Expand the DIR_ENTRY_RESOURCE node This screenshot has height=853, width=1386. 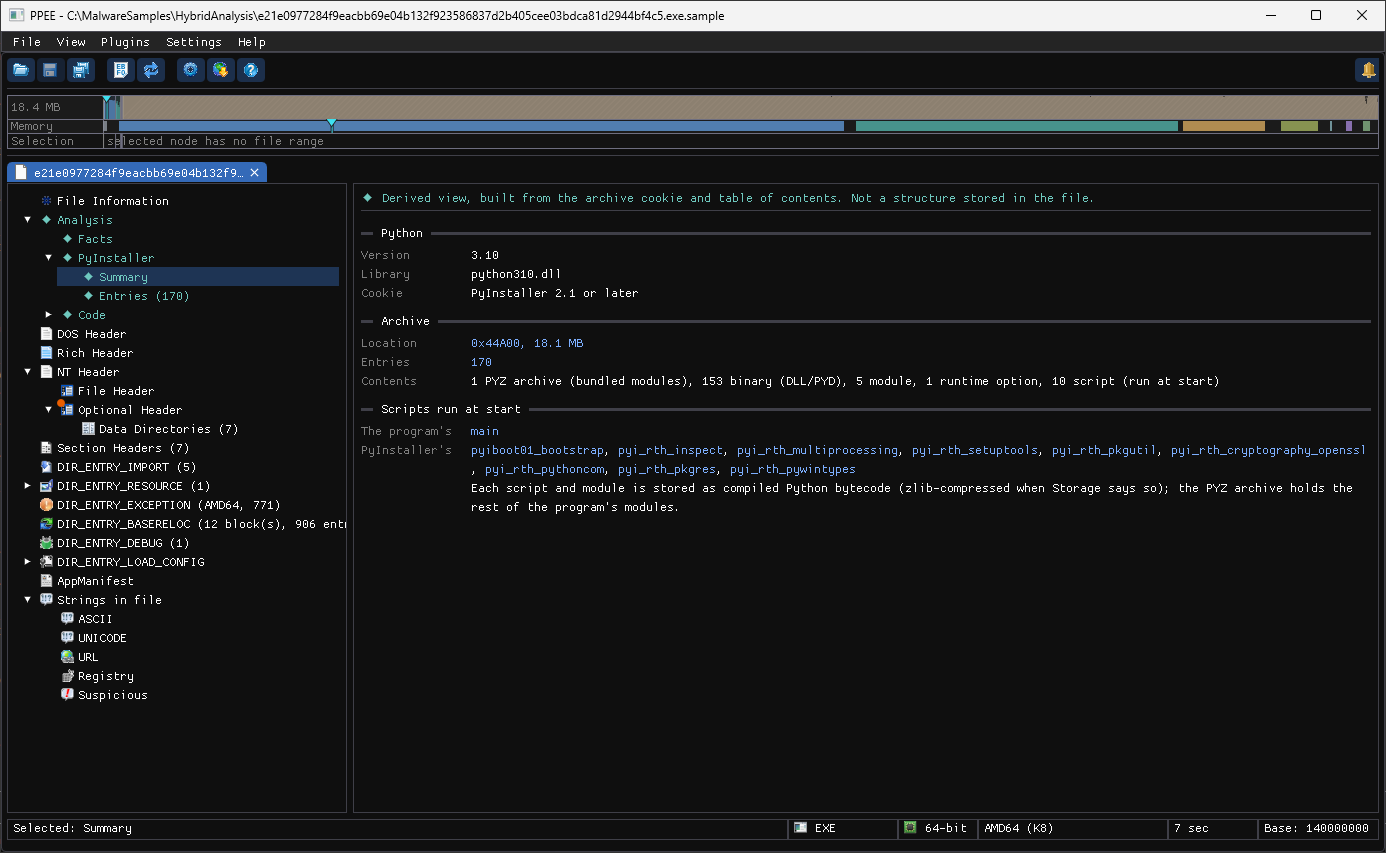point(28,486)
